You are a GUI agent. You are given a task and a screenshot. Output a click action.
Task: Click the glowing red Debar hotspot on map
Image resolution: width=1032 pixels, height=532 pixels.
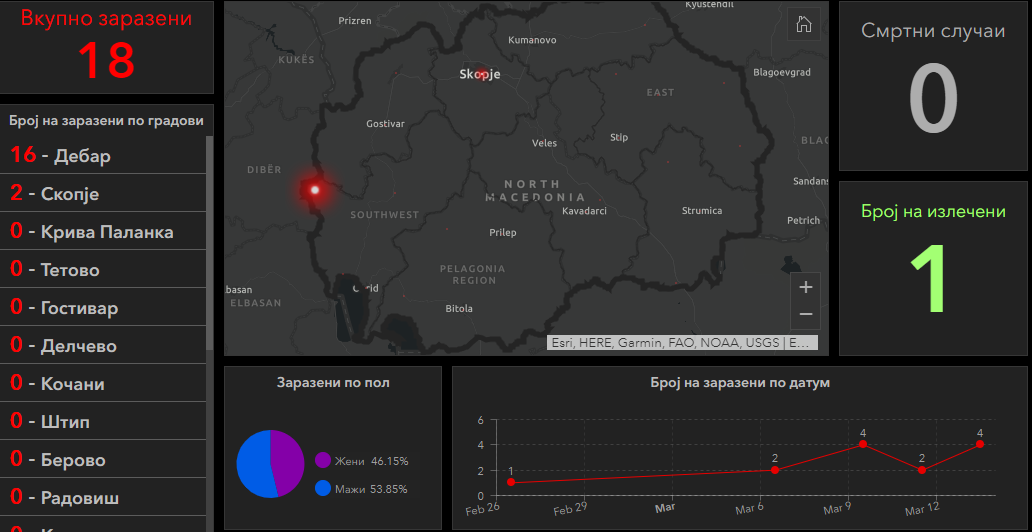click(x=315, y=189)
